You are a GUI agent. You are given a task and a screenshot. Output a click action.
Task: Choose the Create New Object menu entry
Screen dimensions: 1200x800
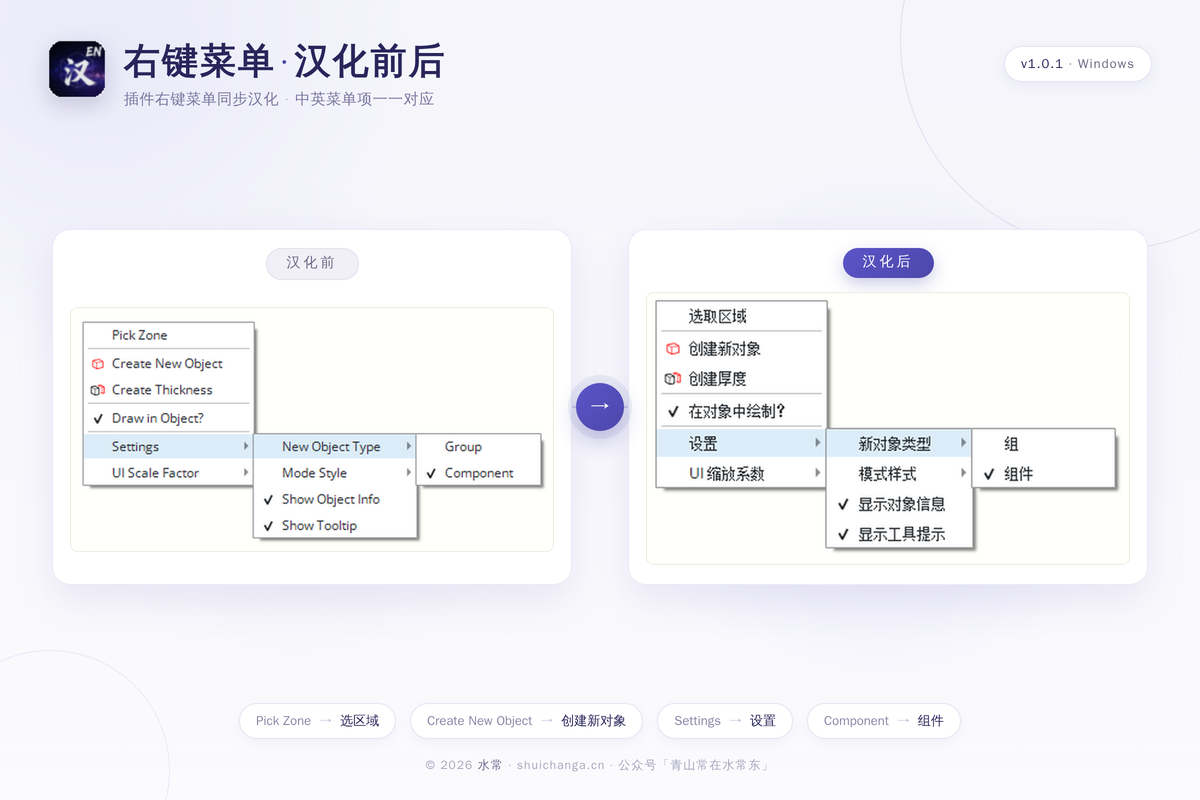pyautogui.click(x=168, y=364)
